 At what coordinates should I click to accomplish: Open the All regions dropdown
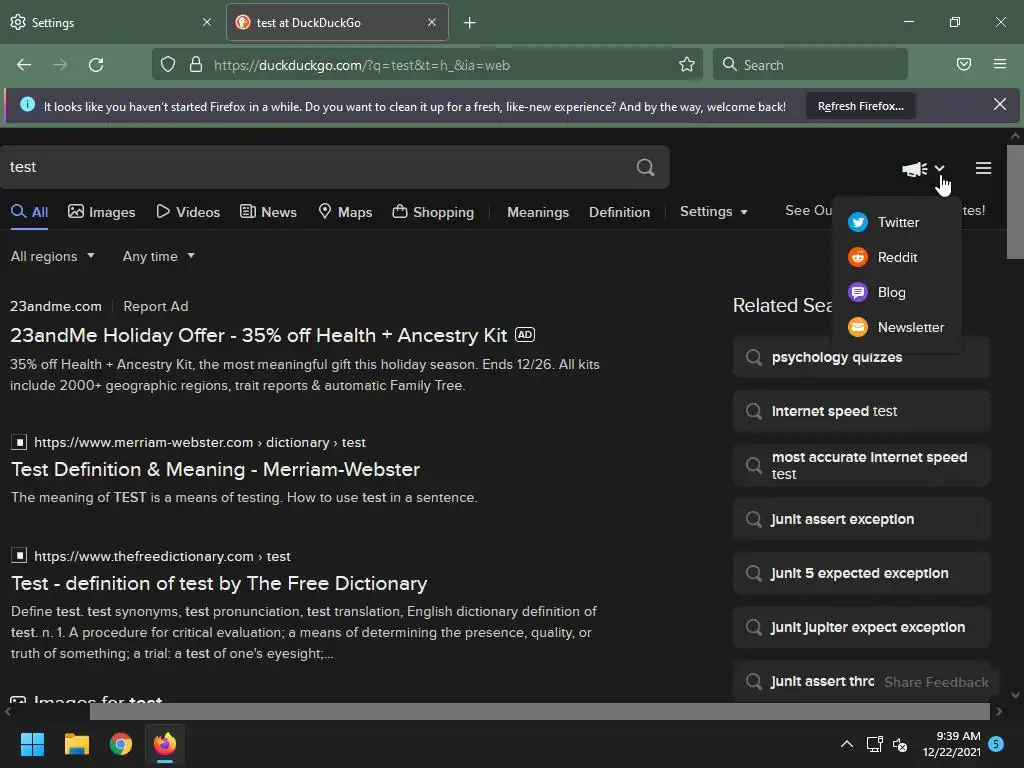(x=52, y=257)
